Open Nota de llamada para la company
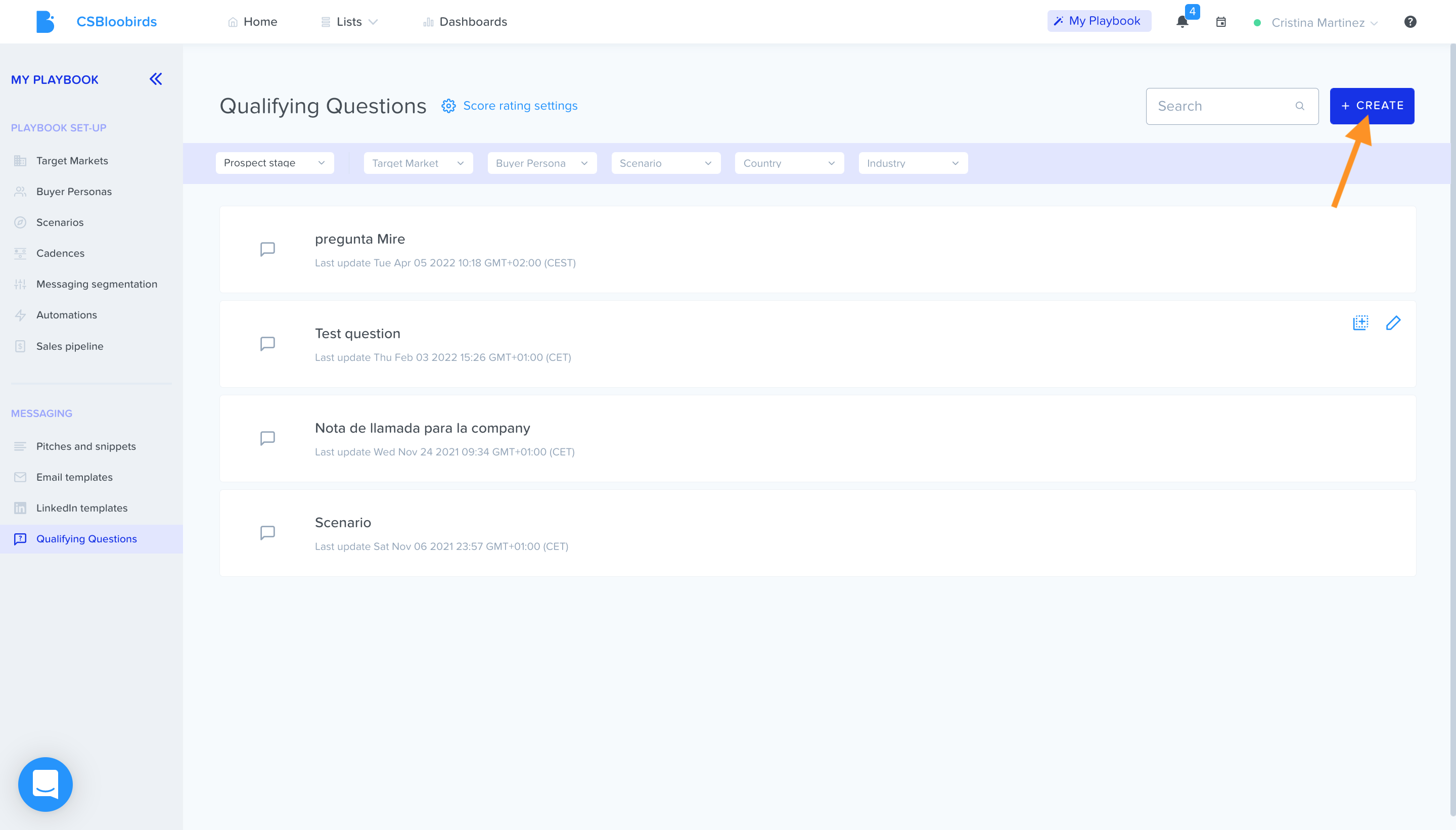The width and height of the screenshot is (1456, 830). [x=423, y=428]
